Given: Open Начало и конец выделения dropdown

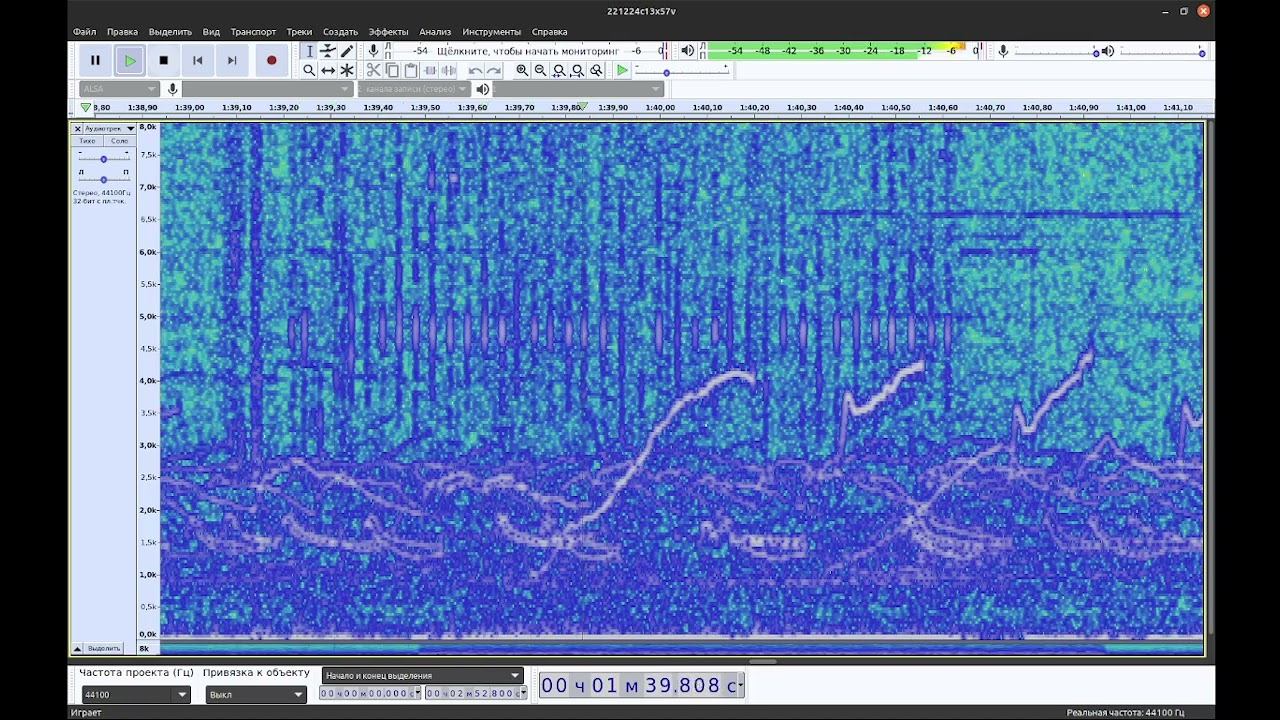Looking at the screenshot, I should pos(423,675).
